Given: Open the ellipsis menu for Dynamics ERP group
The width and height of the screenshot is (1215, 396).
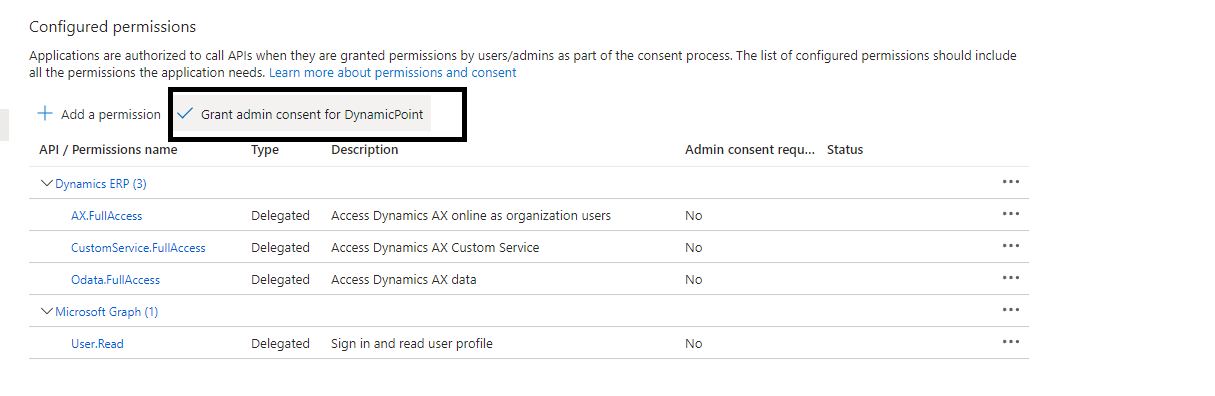Looking at the screenshot, I should point(1011,182).
